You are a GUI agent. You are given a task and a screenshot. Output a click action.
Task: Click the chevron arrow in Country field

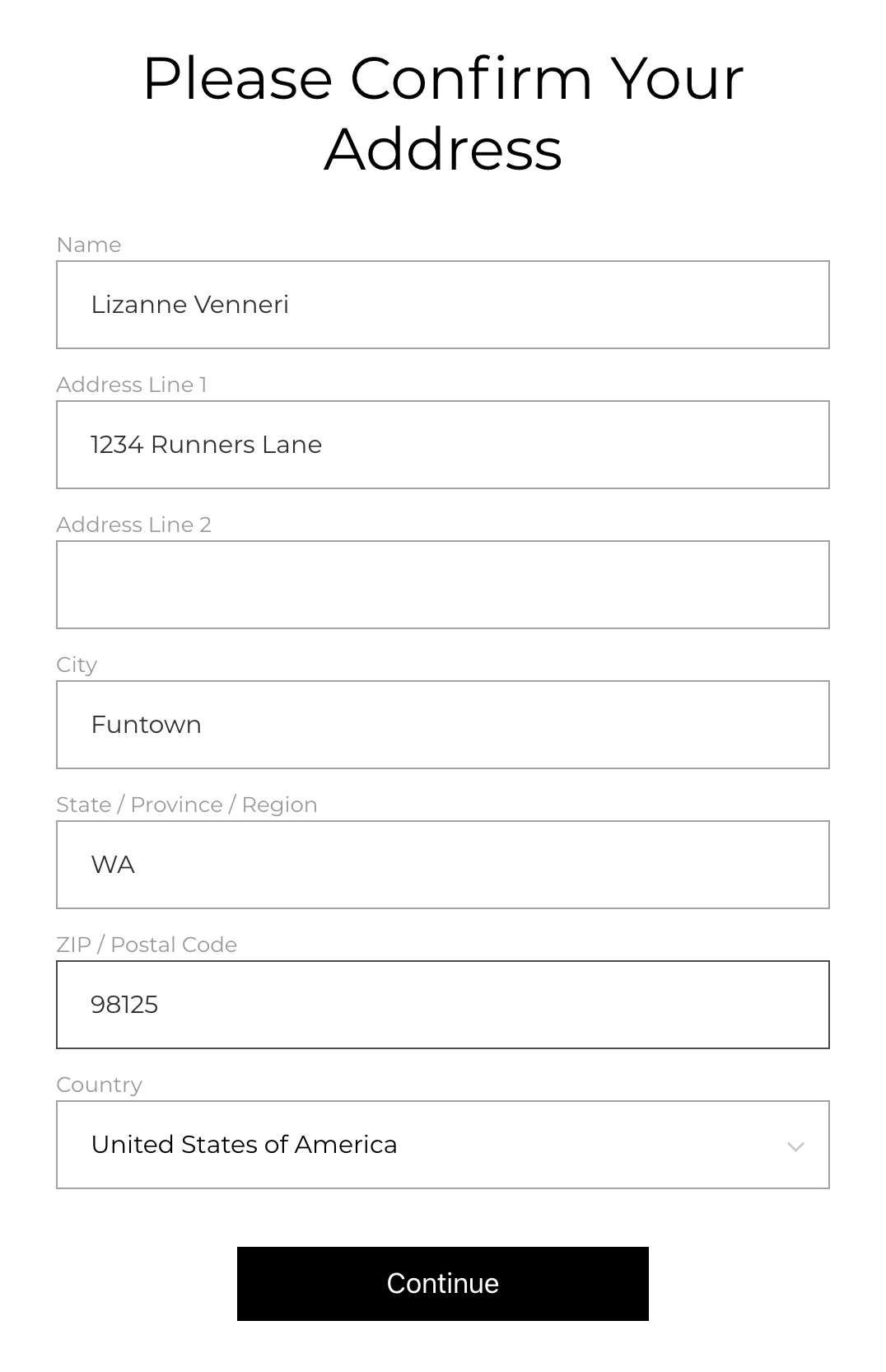coord(795,1146)
